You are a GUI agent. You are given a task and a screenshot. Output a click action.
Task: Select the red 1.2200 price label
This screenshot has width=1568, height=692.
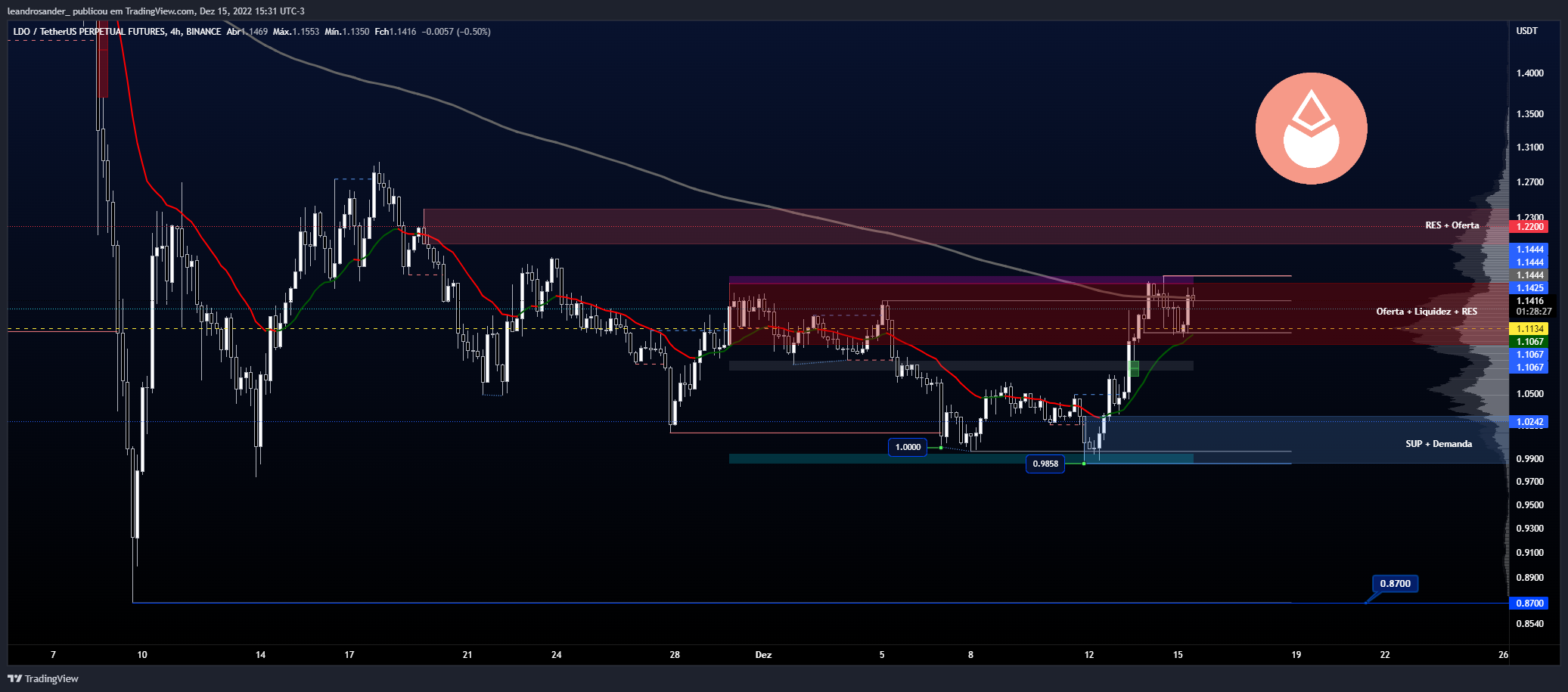pyautogui.click(x=1529, y=227)
